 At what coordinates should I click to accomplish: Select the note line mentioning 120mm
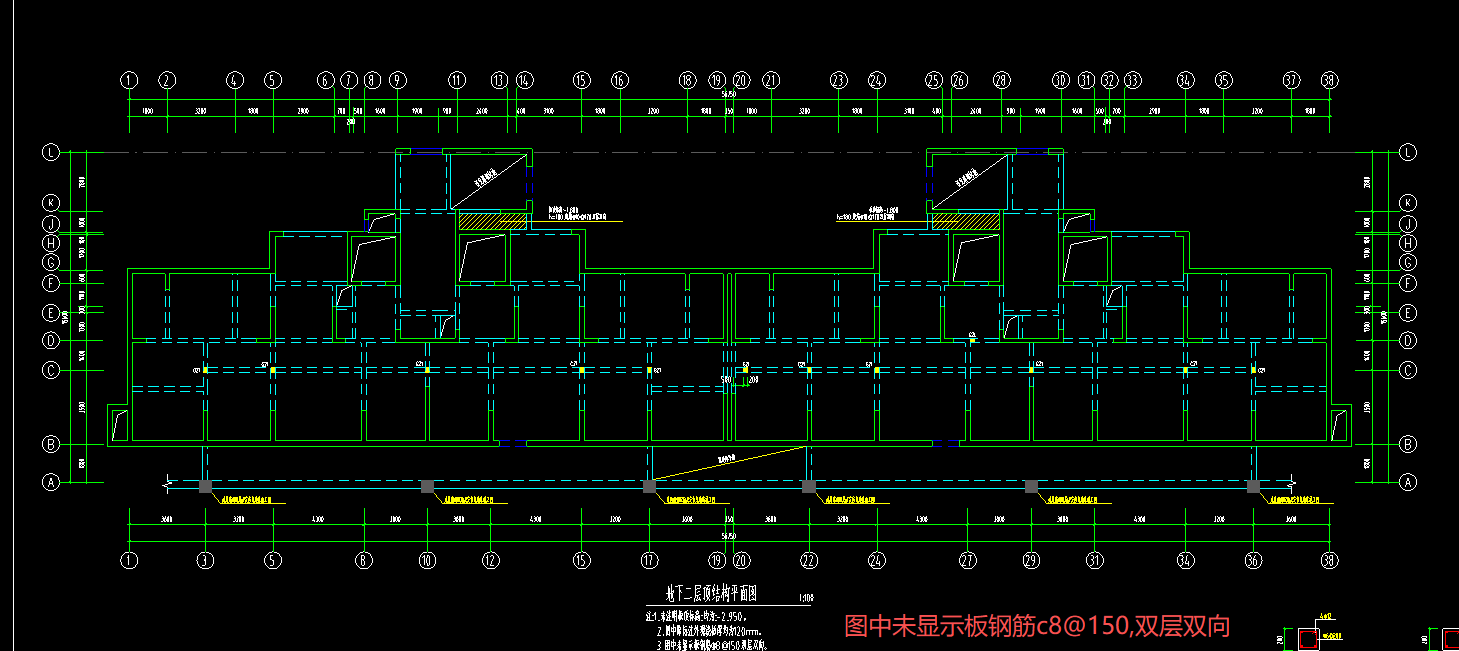click(711, 632)
